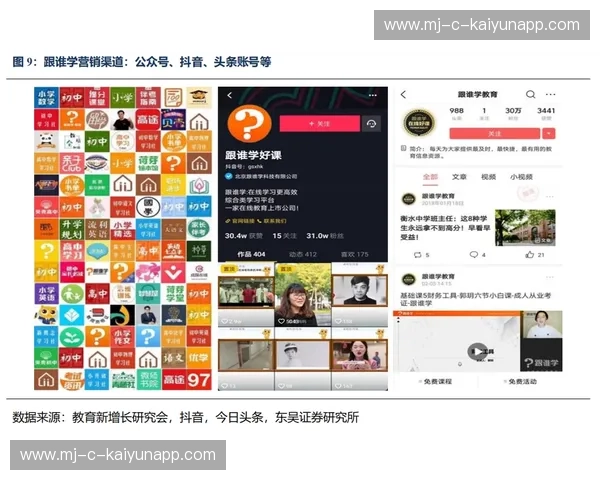The image size is (600, 480).
Task: Switch to the 文章 tab
Action: 459,176
